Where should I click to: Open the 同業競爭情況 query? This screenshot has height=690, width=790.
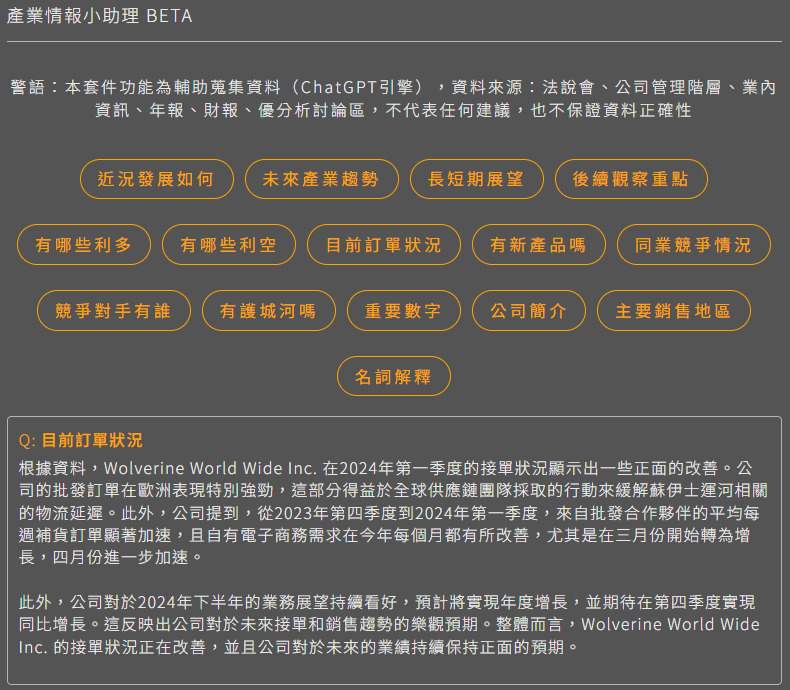693,245
